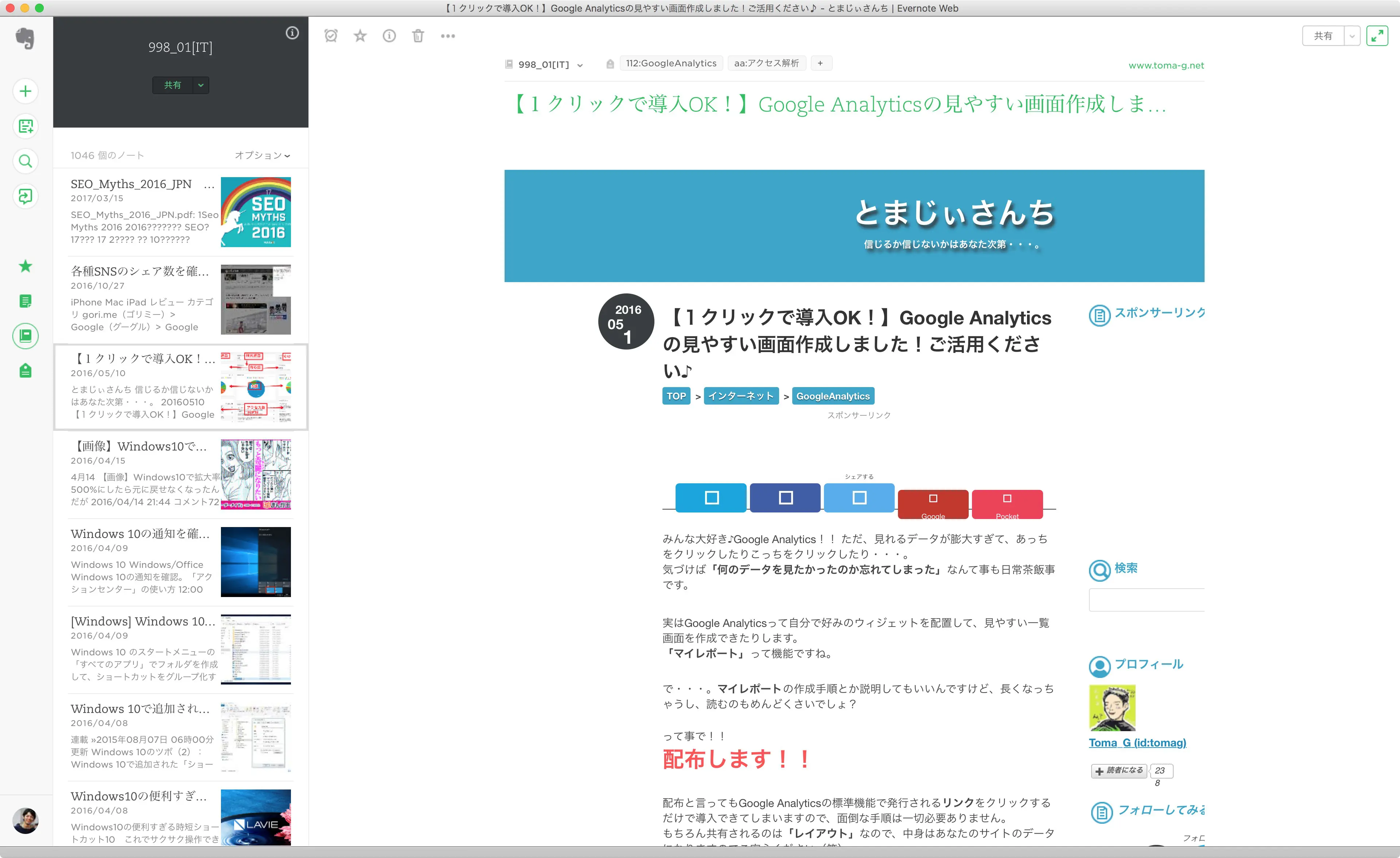Open note Windows 10の通知を確…
The height and width of the screenshot is (858, 1400).
[181, 562]
